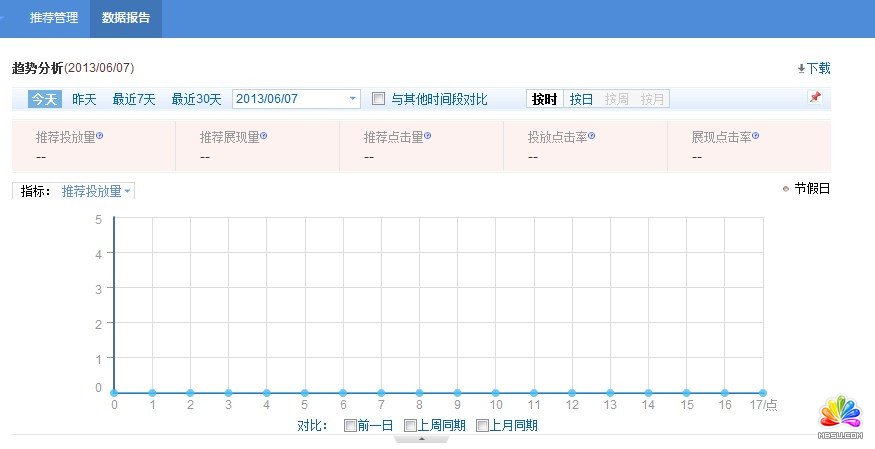Tick the 上月同期 comparison box
Screen dimensions: 875x449
tap(482, 425)
